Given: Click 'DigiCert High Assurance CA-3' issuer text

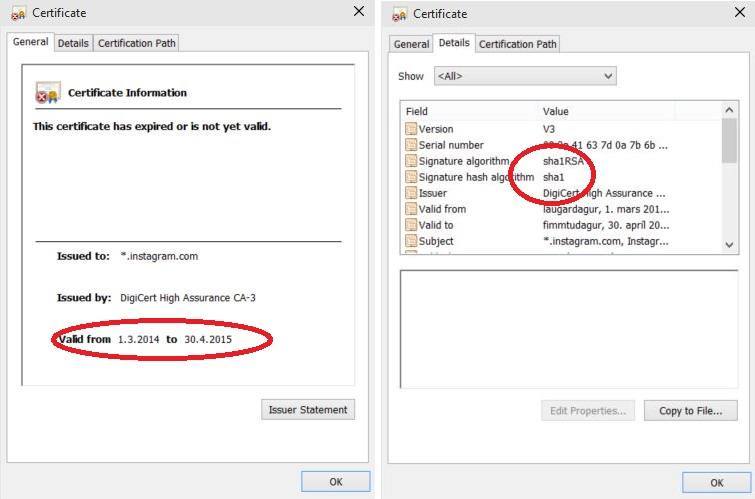Looking at the screenshot, I should pos(188,298).
